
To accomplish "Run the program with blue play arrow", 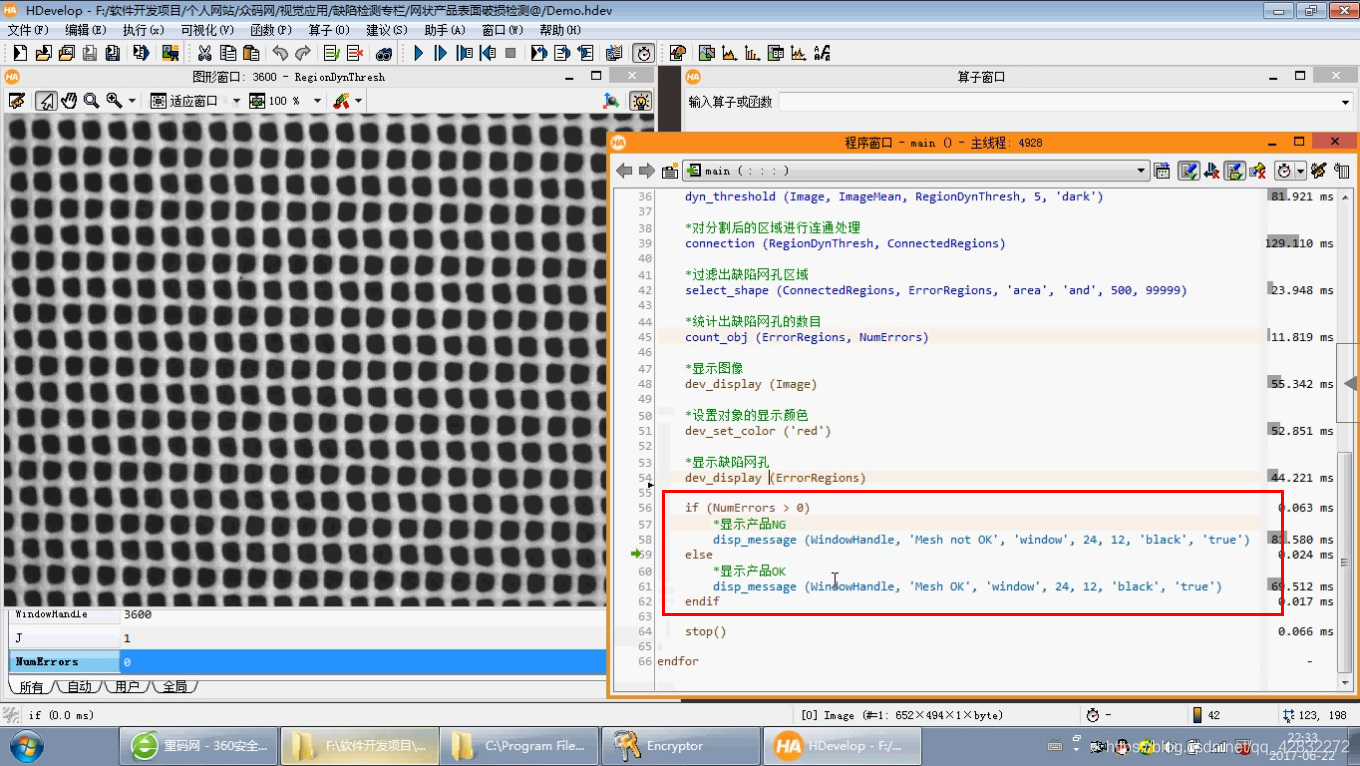I will [x=419, y=53].
